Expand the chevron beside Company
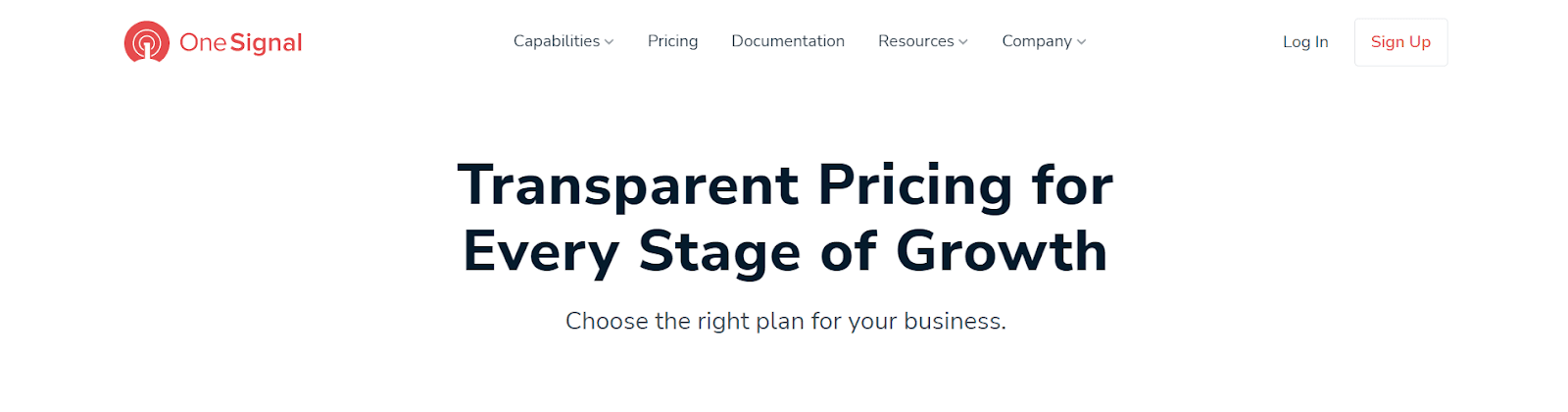 (1082, 42)
